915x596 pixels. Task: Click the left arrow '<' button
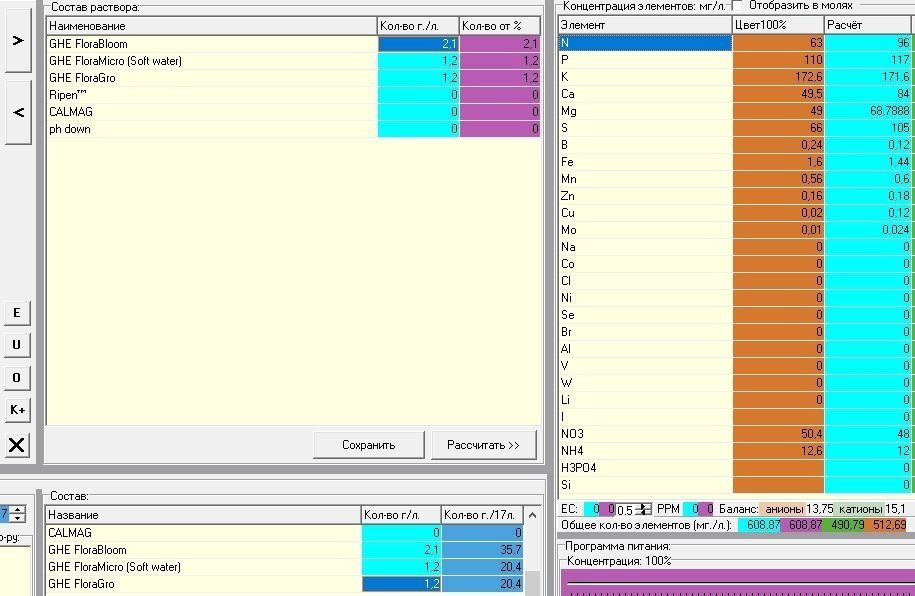coord(18,112)
